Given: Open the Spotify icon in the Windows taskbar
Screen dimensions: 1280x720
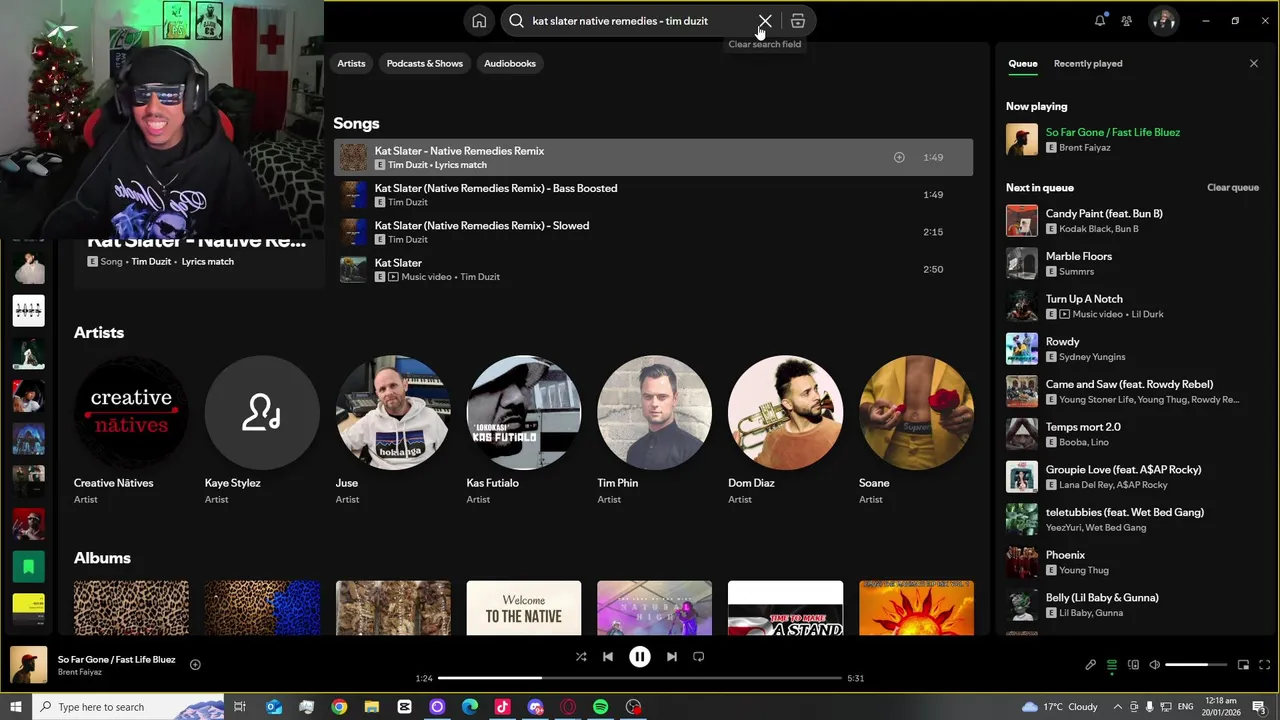Looking at the screenshot, I should pyautogui.click(x=600, y=707).
